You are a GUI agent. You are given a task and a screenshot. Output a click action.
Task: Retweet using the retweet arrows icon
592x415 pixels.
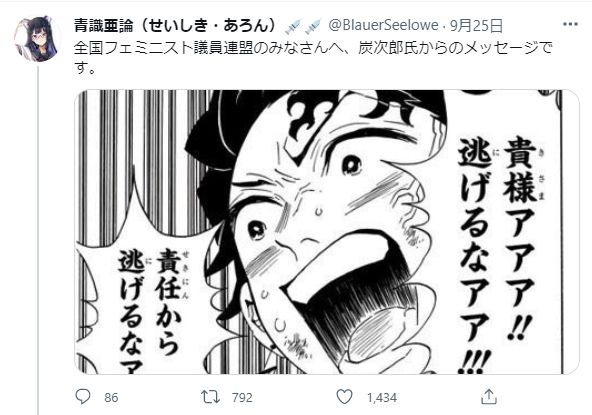click(x=210, y=397)
